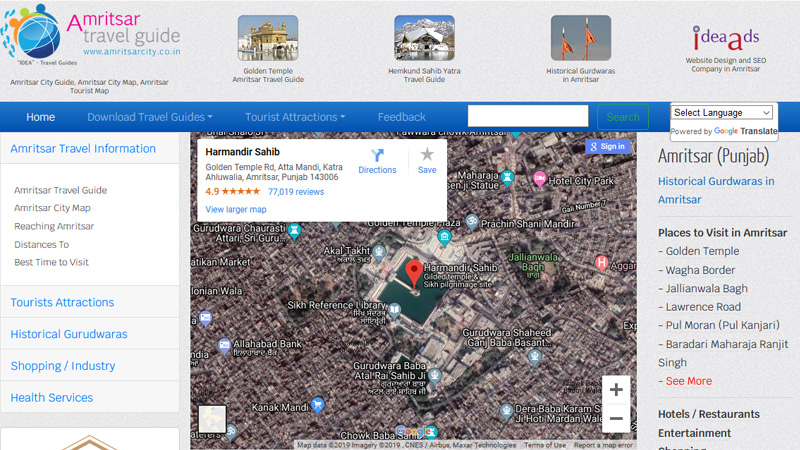Open the 77,019 reviews link
Screen dimensions: 800x450
coord(296,192)
